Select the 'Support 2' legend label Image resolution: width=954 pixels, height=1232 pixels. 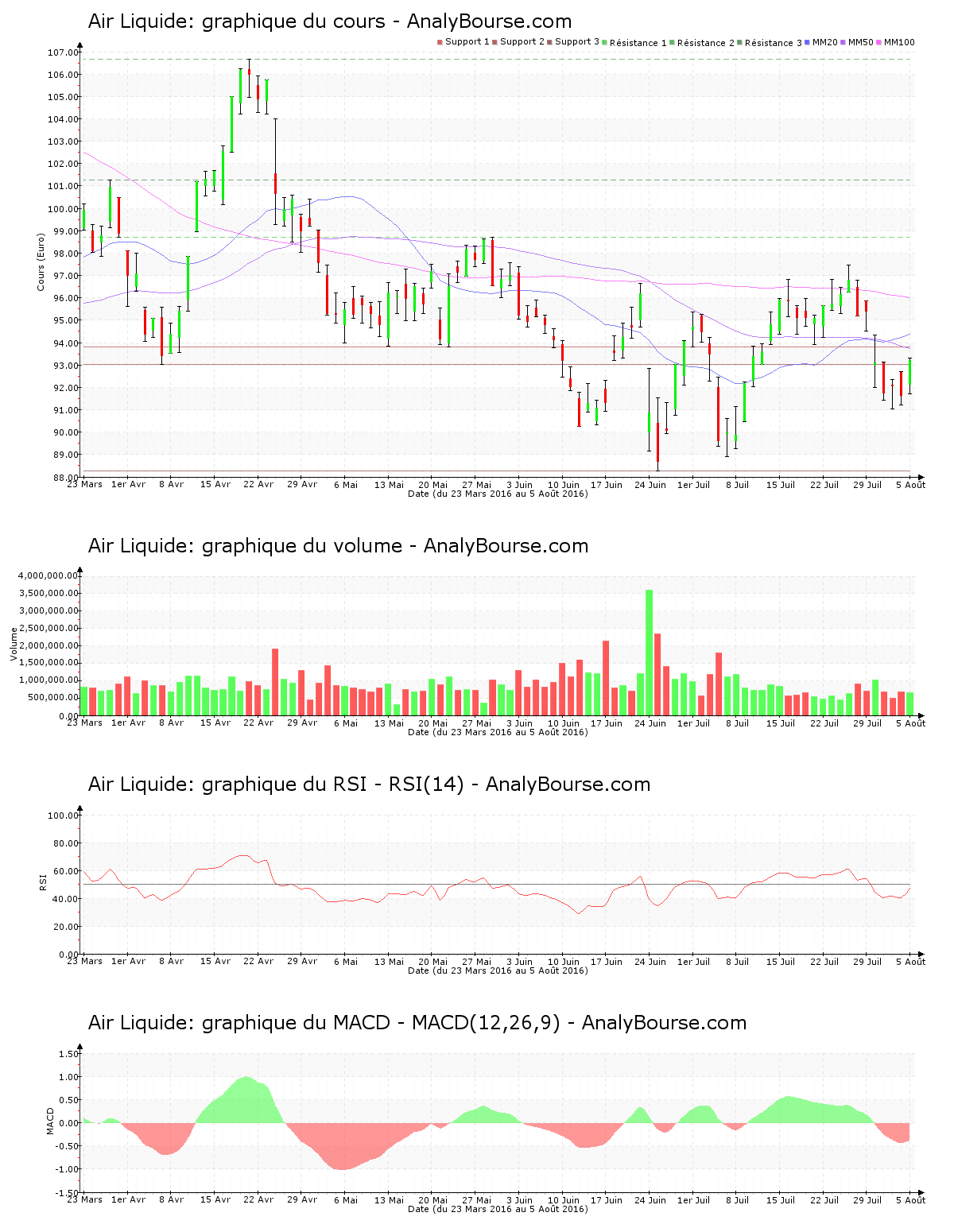point(522,42)
